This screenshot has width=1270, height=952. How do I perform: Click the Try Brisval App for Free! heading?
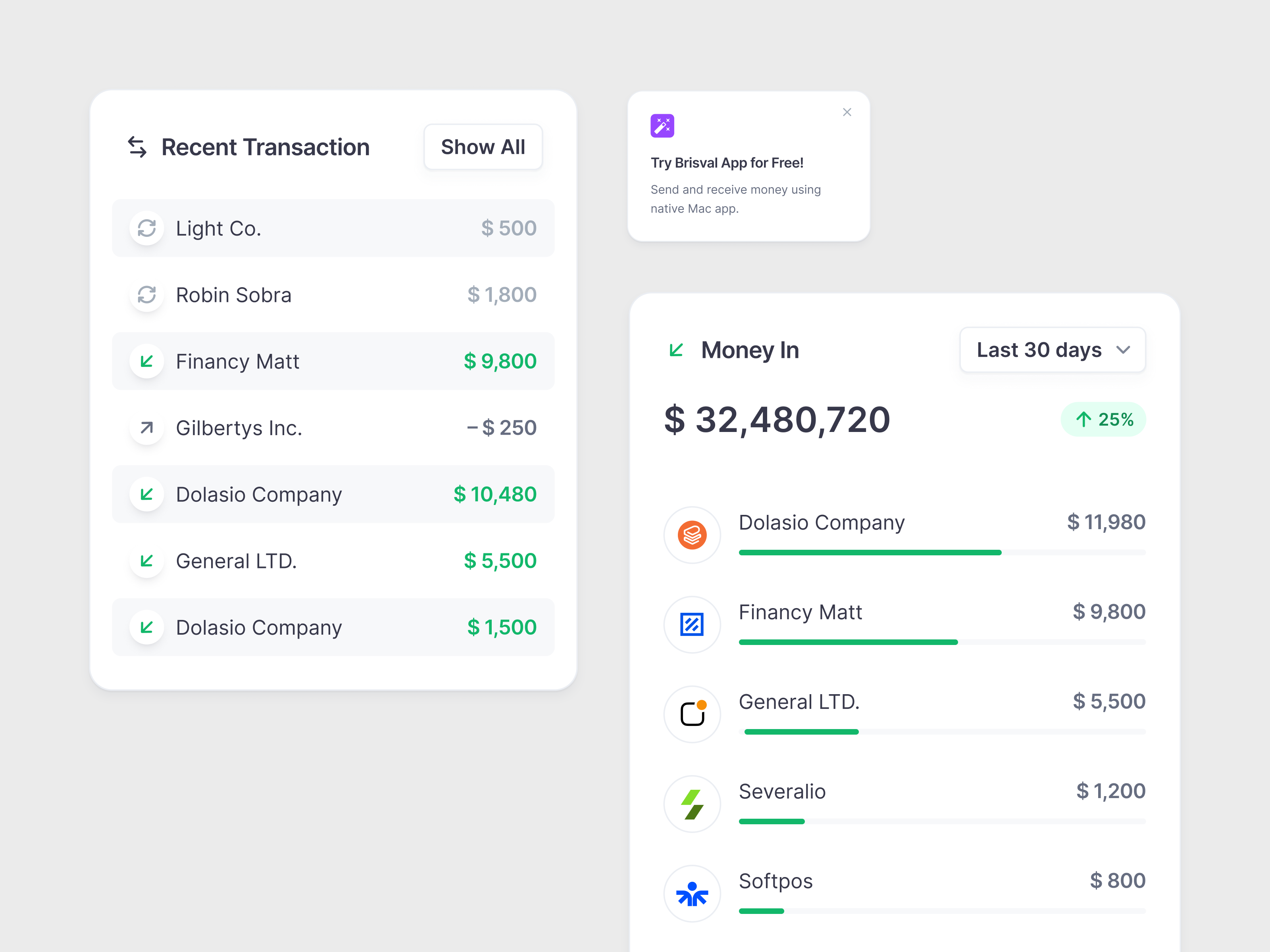pos(727,163)
